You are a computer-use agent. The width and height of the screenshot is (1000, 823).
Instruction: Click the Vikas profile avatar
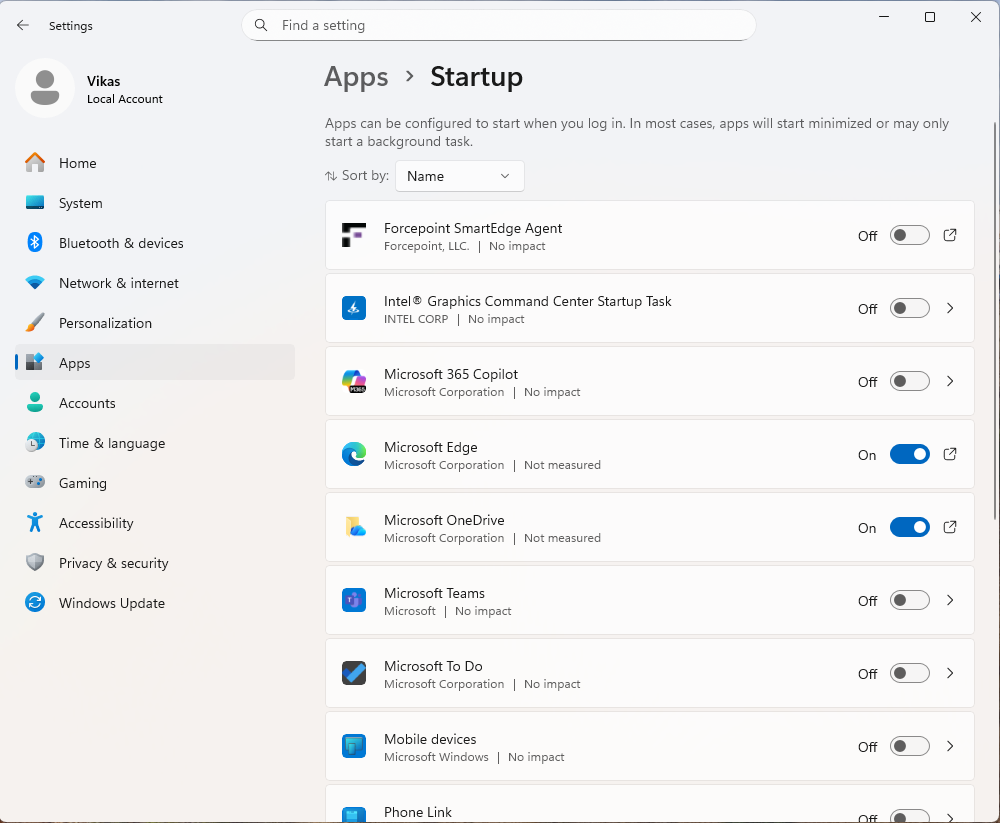(44, 88)
